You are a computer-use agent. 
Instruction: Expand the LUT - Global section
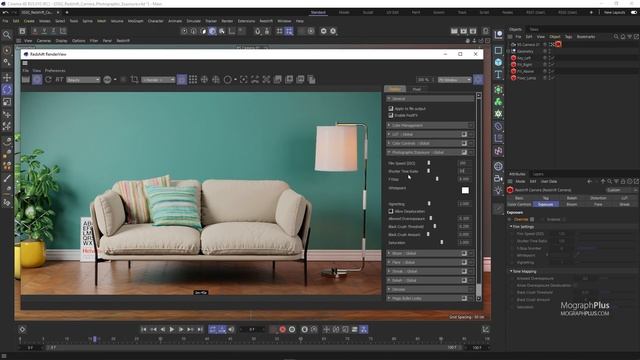pyautogui.click(x=389, y=134)
